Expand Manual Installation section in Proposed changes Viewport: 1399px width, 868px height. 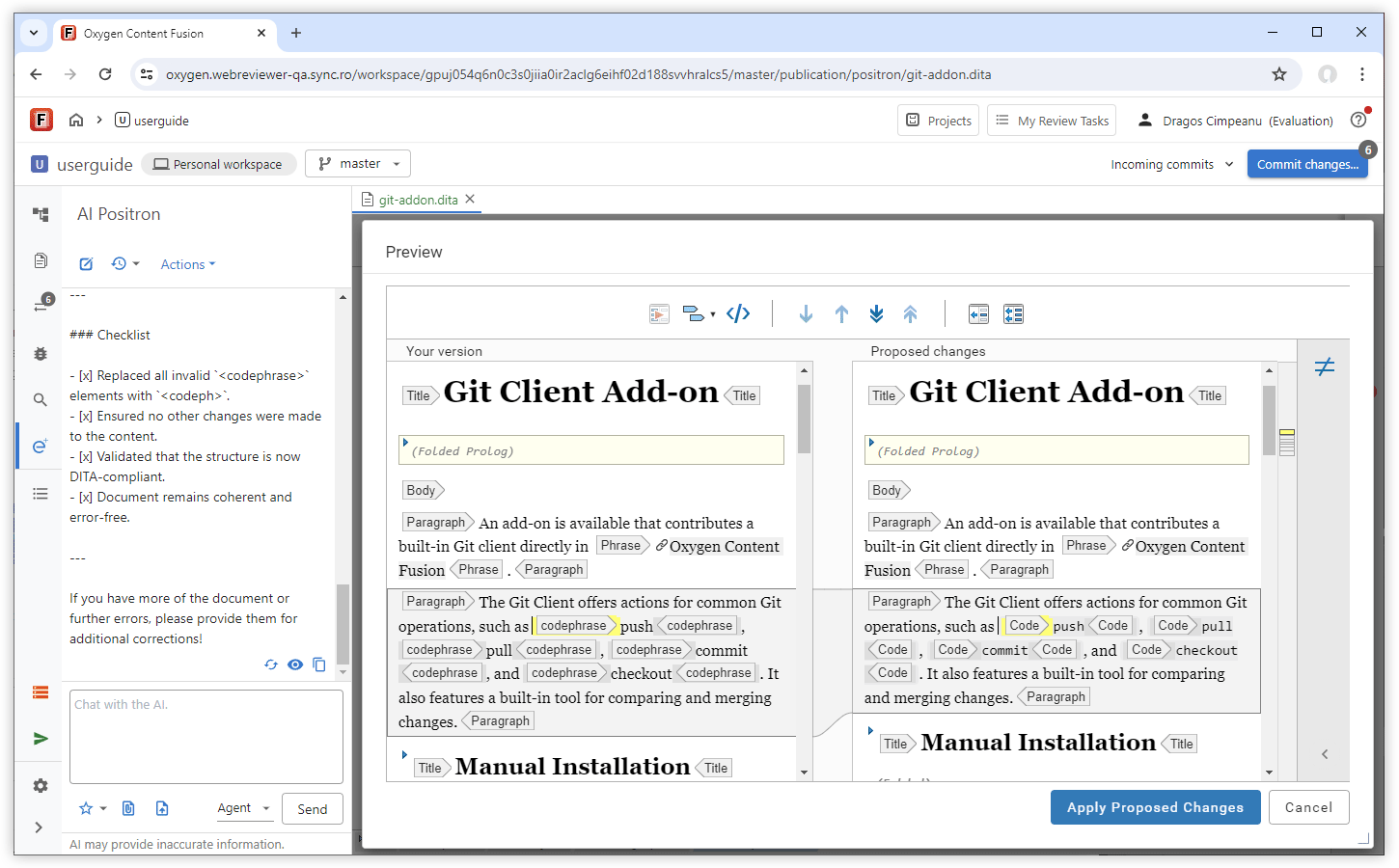pos(870,731)
